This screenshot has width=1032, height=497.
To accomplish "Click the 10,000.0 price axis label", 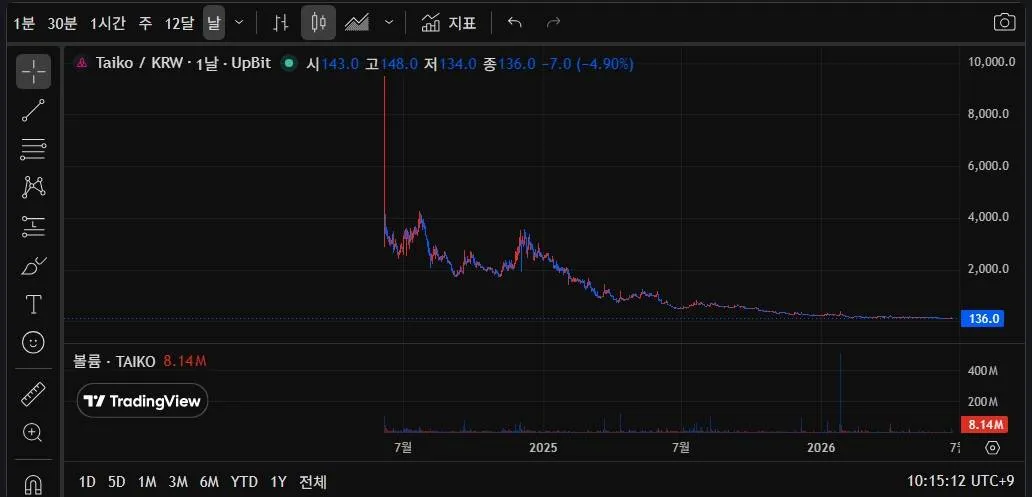I will [x=989, y=62].
